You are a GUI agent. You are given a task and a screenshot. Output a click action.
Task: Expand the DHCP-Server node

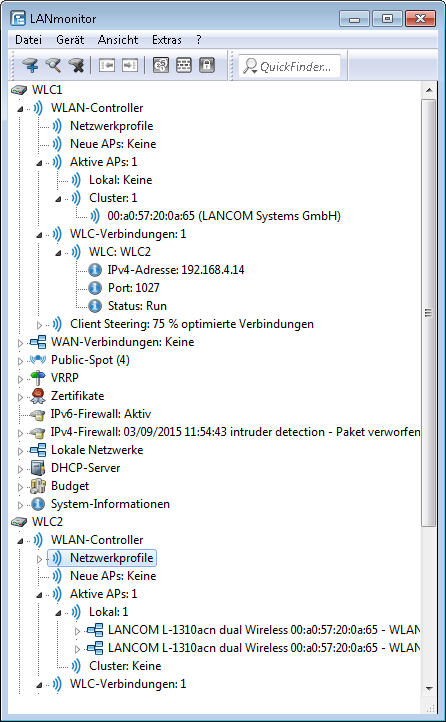[20, 469]
